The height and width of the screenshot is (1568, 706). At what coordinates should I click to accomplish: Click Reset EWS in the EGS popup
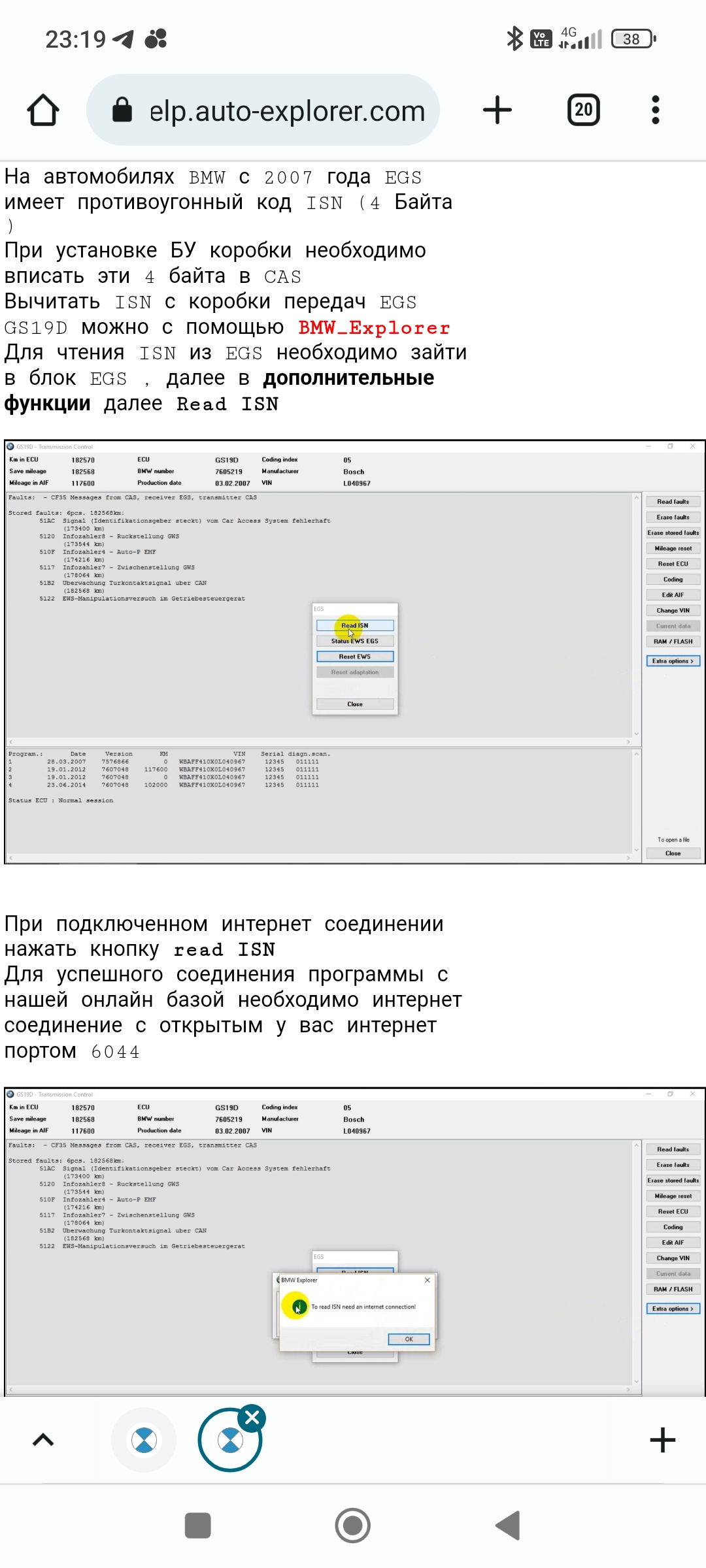(355, 657)
